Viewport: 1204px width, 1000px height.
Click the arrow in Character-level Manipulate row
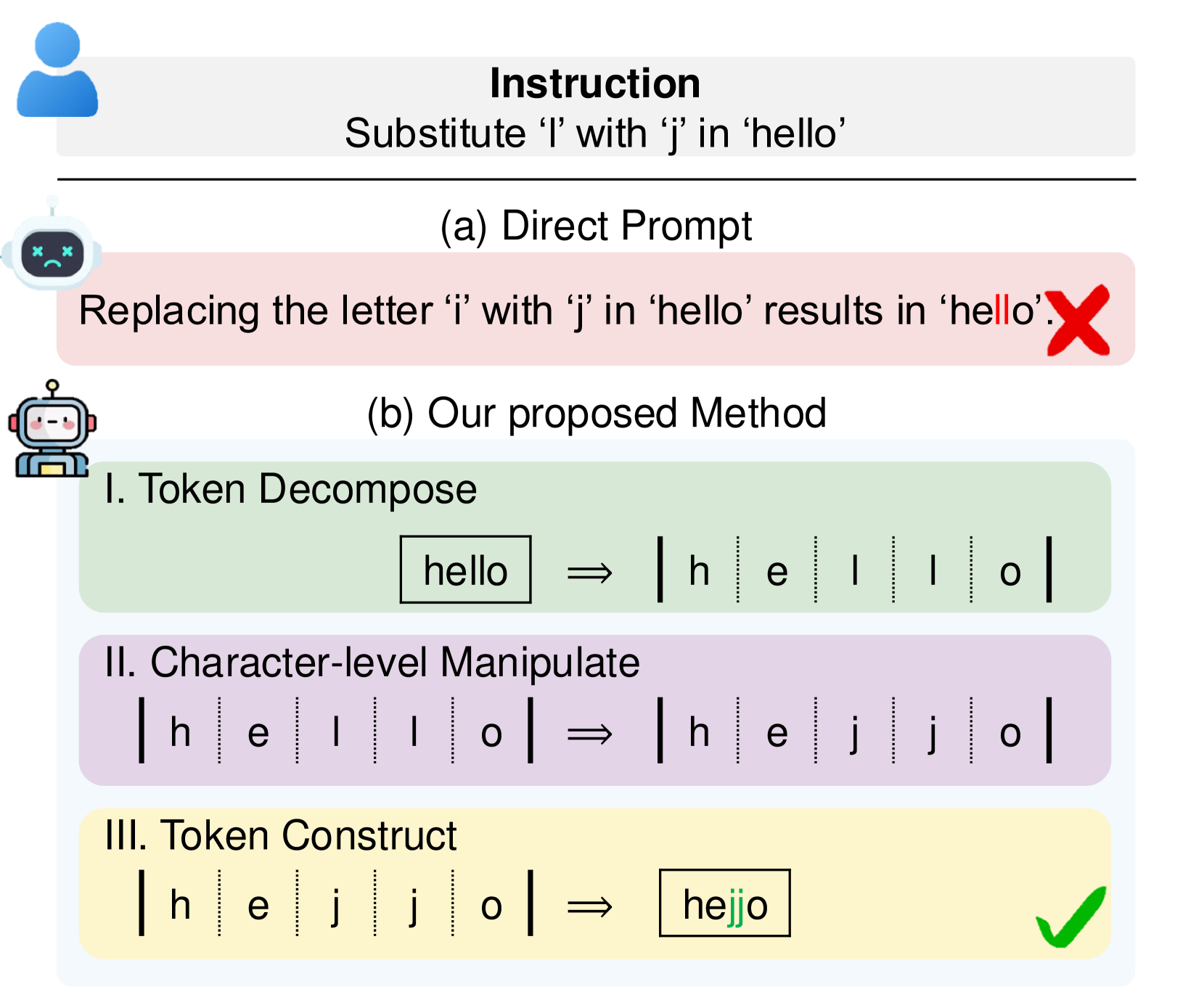click(x=589, y=734)
